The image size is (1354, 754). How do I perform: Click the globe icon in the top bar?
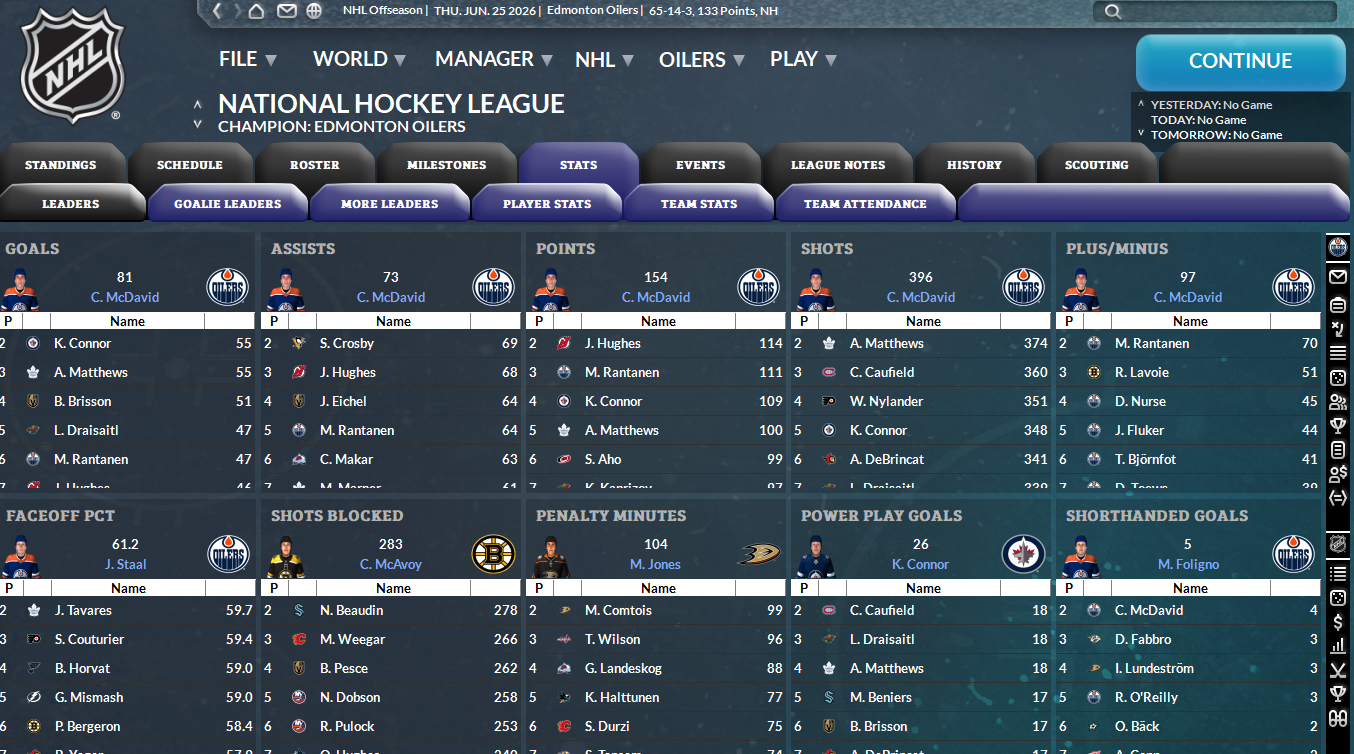click(314, 11)
